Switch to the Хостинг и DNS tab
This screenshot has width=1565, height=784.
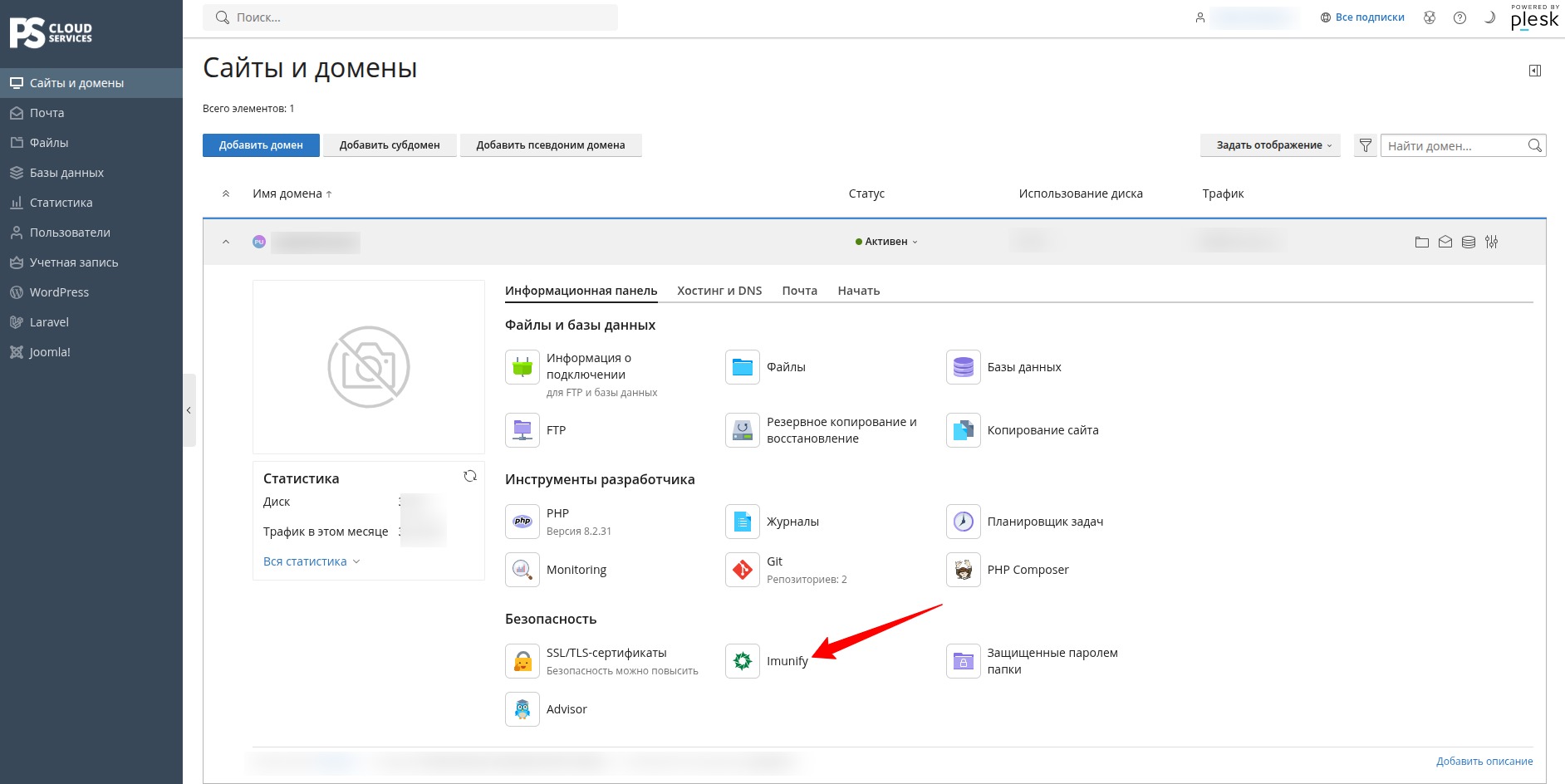click(719, 291)
